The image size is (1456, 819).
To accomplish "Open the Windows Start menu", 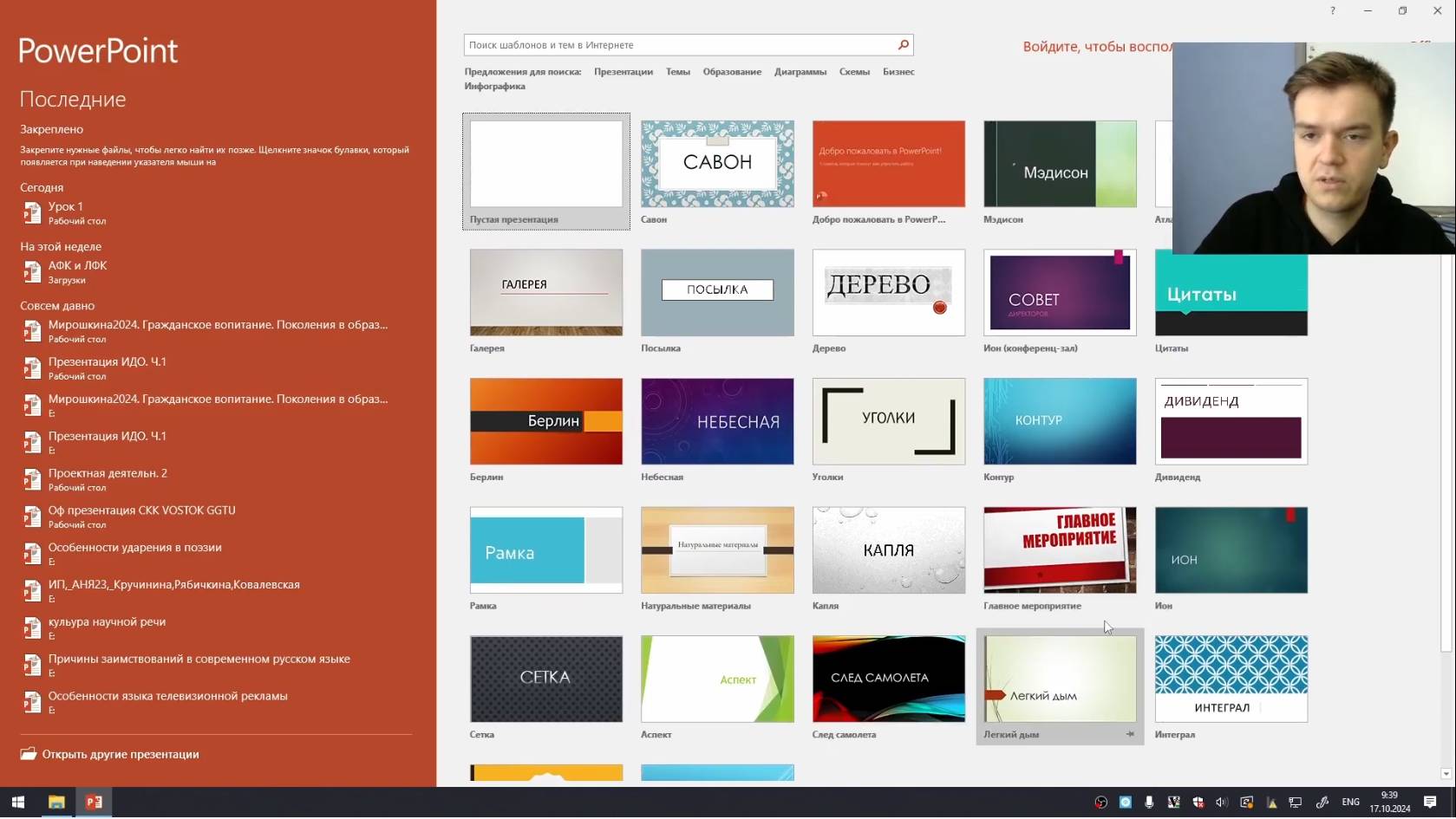I will tap(17, 803).
